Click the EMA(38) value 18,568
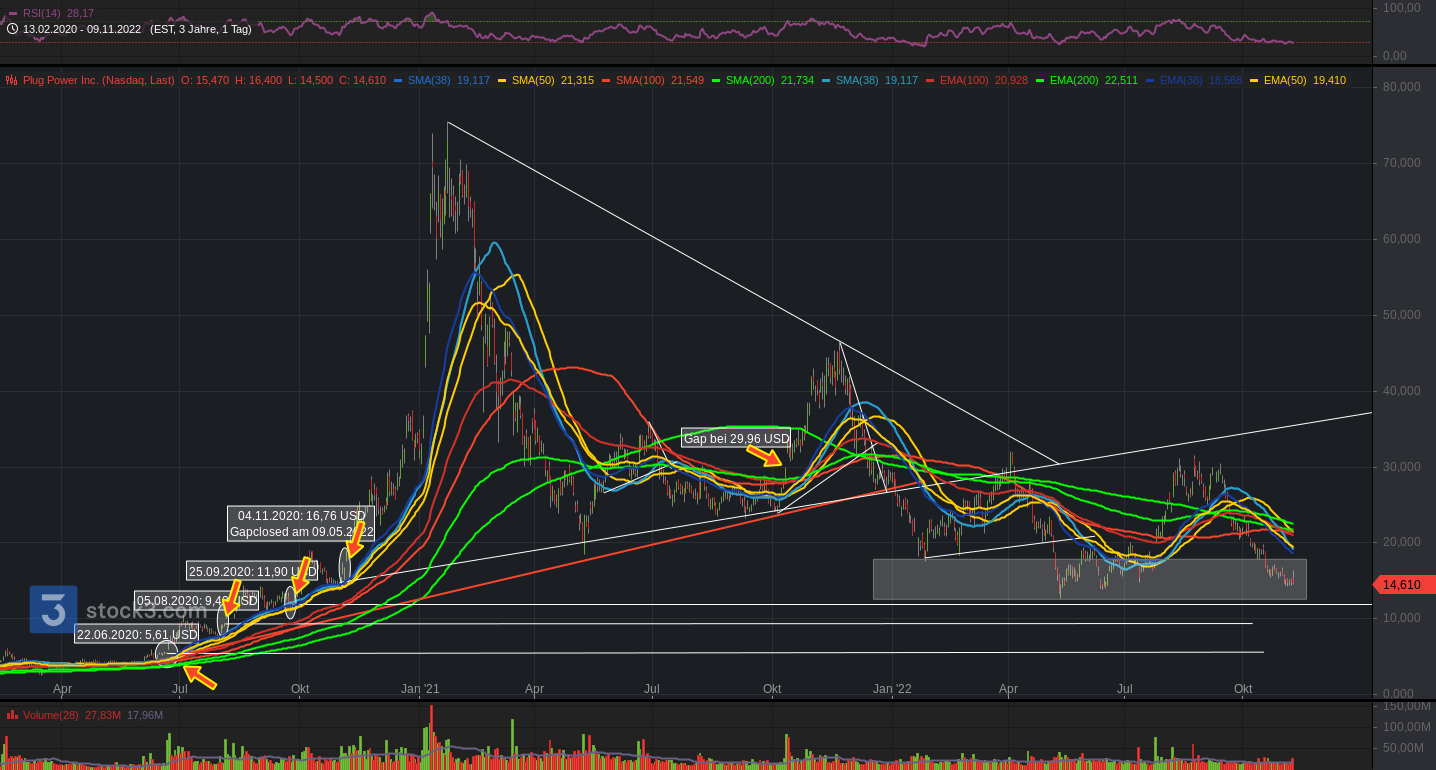 click(x=1226, y=80)
